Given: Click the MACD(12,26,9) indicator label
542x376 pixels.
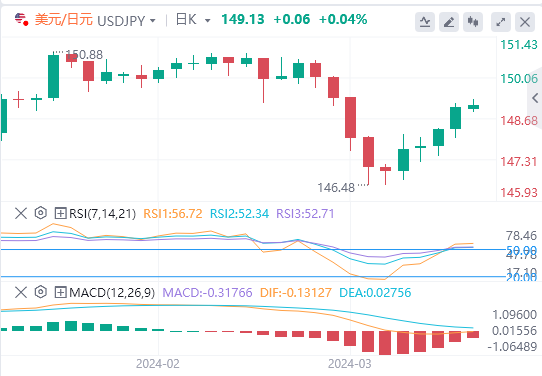Looking at the screenshot, I should point(112,293).
